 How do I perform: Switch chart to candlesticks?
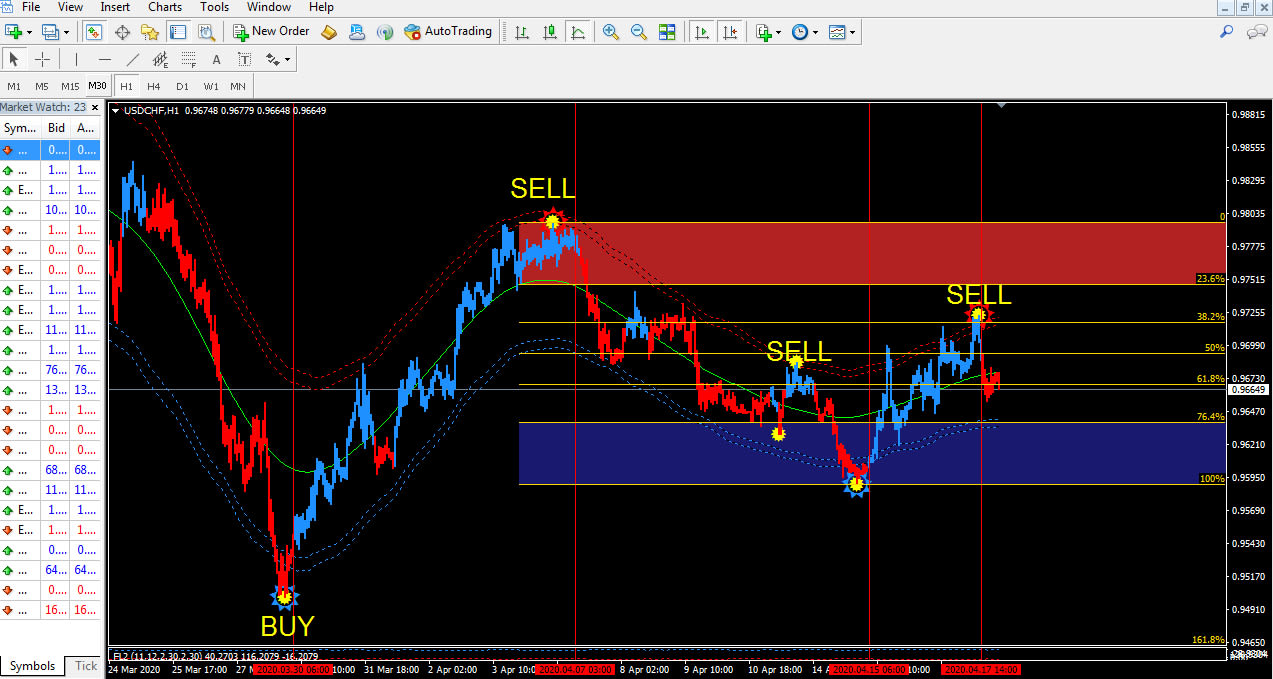coord(549,32)
